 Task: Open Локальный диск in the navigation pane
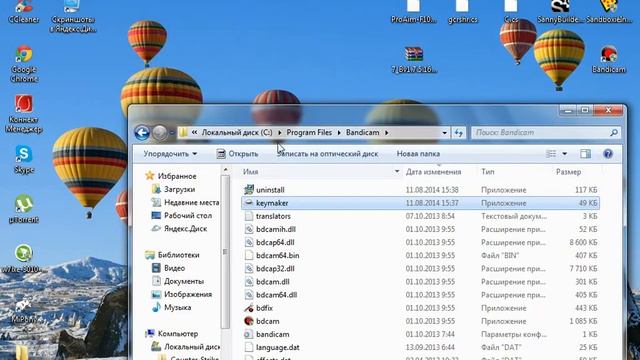pos(192,347)
